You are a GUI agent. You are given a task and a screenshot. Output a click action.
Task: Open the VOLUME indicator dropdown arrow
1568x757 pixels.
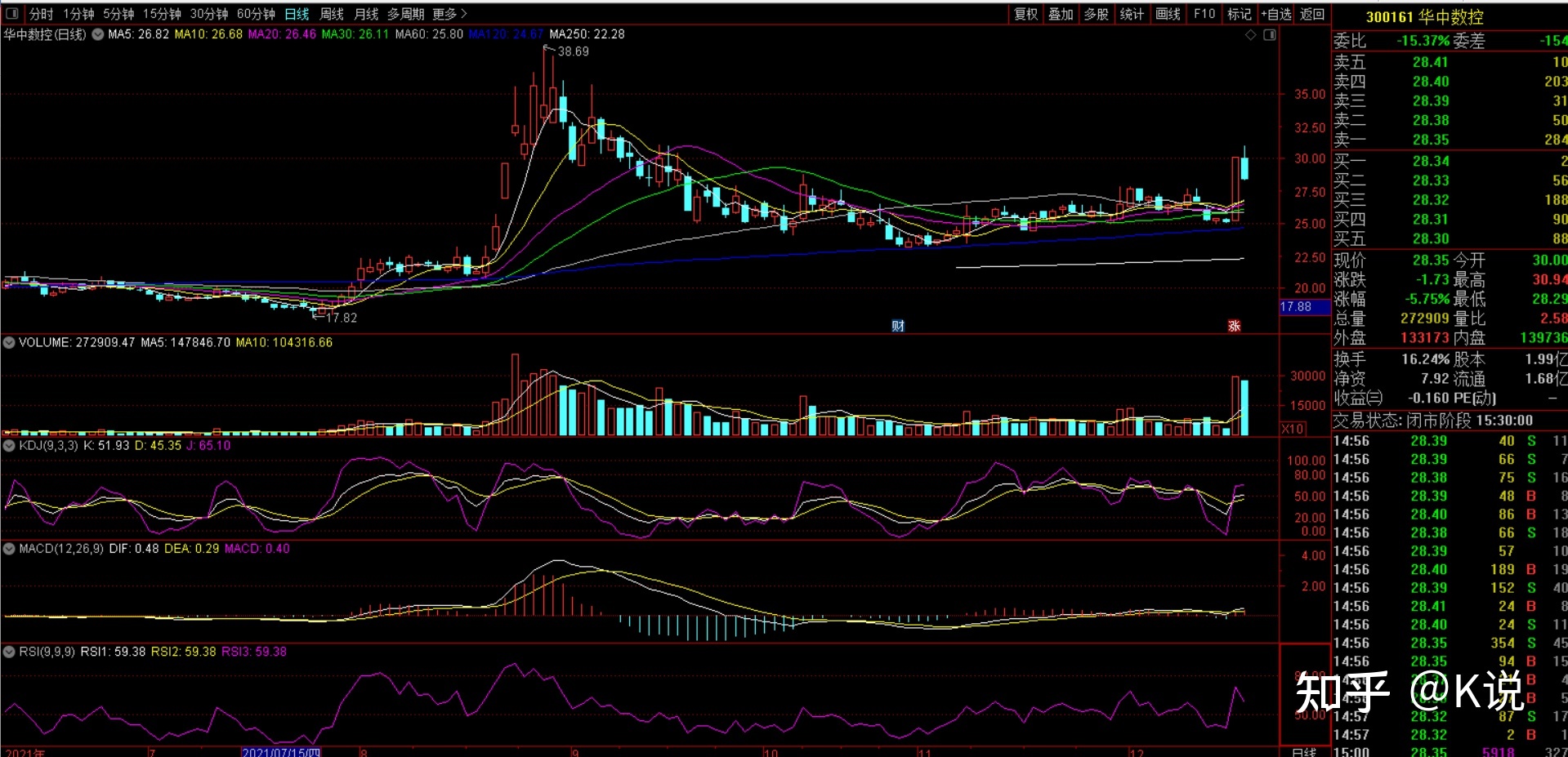tap(9, 342)
